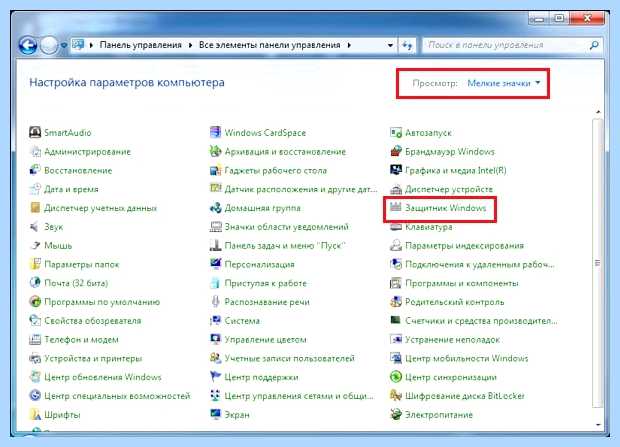Open Устранение неполадок link
This screenshot has height=447, width=620.
tap(452, 339)
